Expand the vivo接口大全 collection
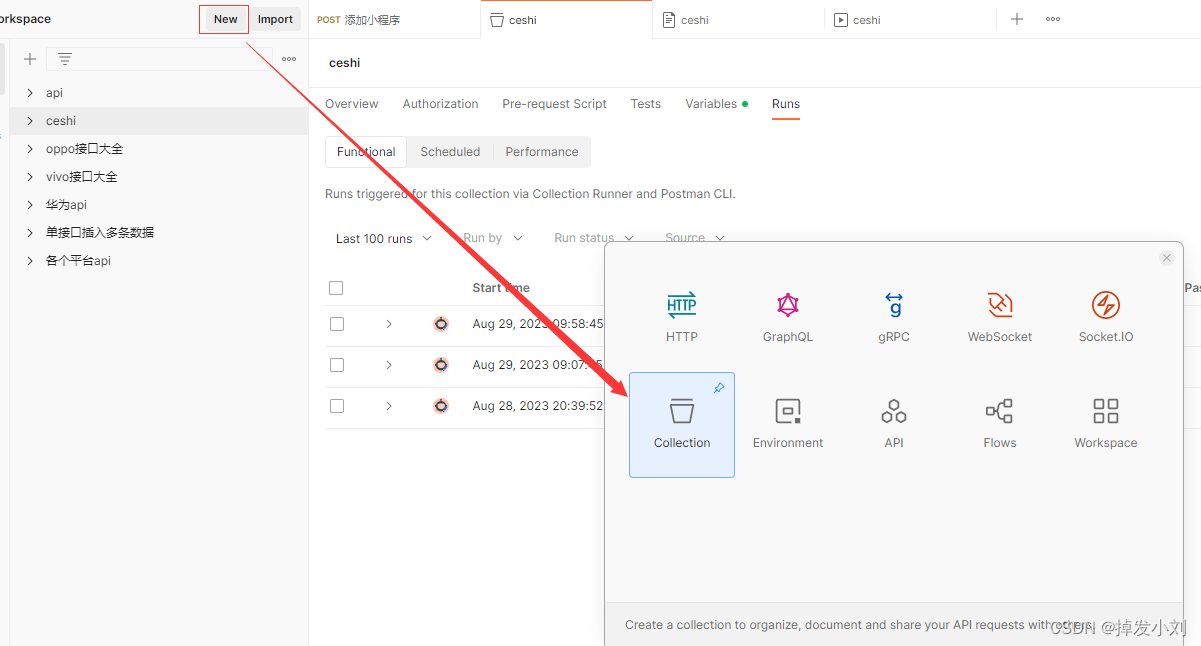 [30, 177]
